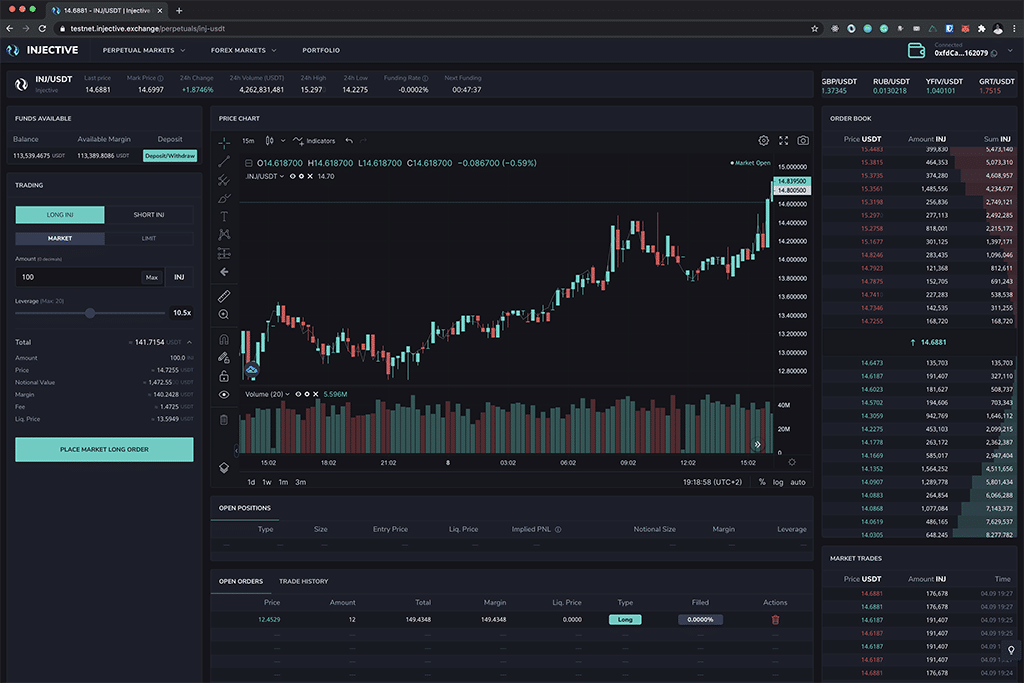Adjust the leverage slider handle
The height and width of the screenshot is (683, 1024).
click(x=90, y=313)
